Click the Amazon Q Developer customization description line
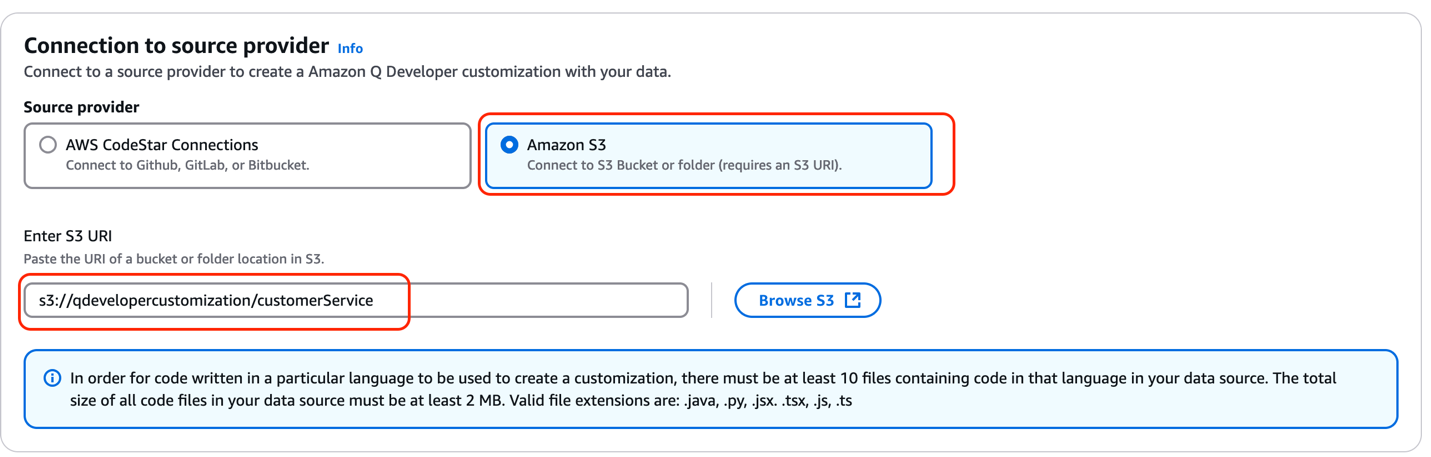Viewport: 1431px width, 457px height. click(347, 72)
